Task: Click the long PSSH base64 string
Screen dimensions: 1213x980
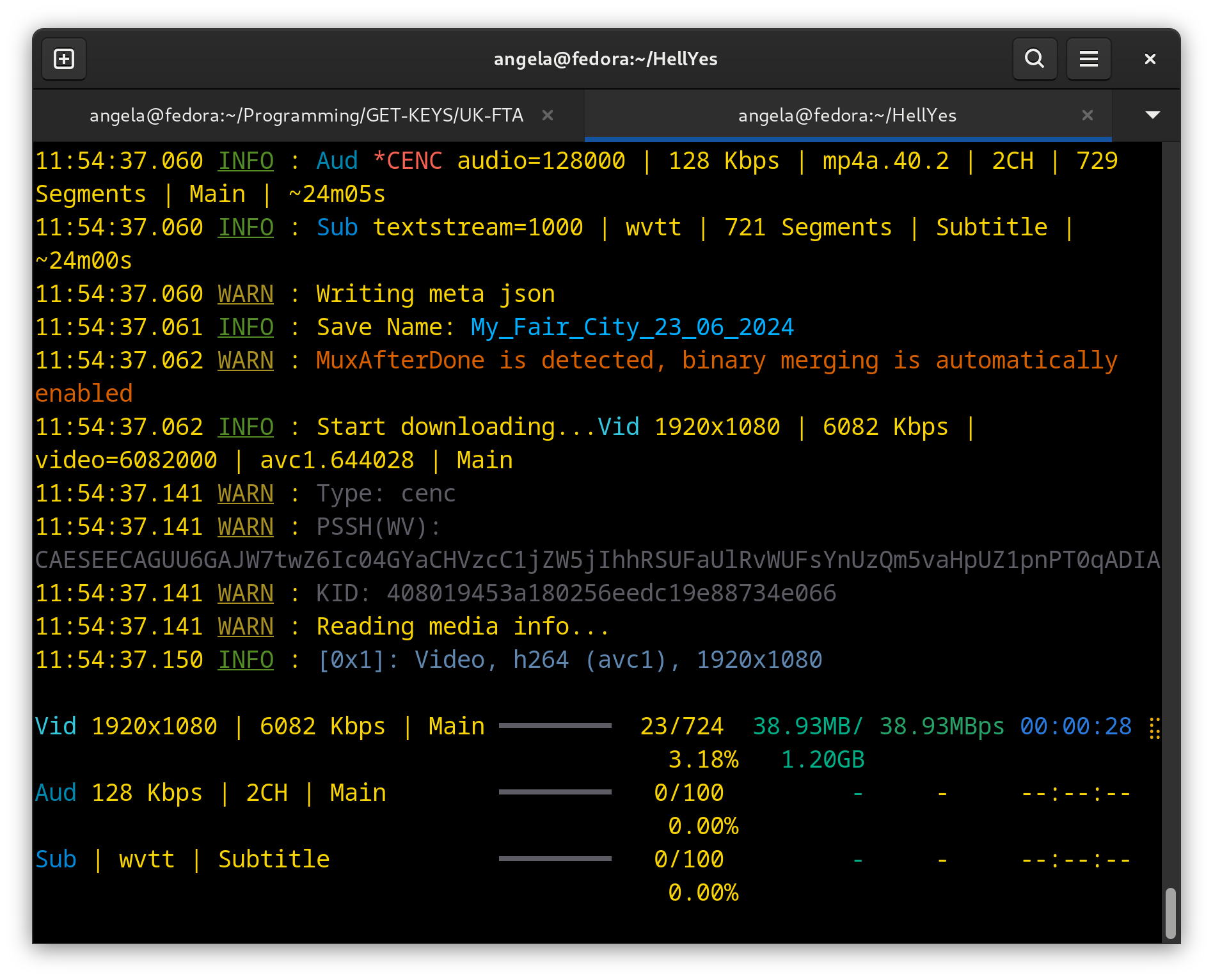Action: point(596,560)
